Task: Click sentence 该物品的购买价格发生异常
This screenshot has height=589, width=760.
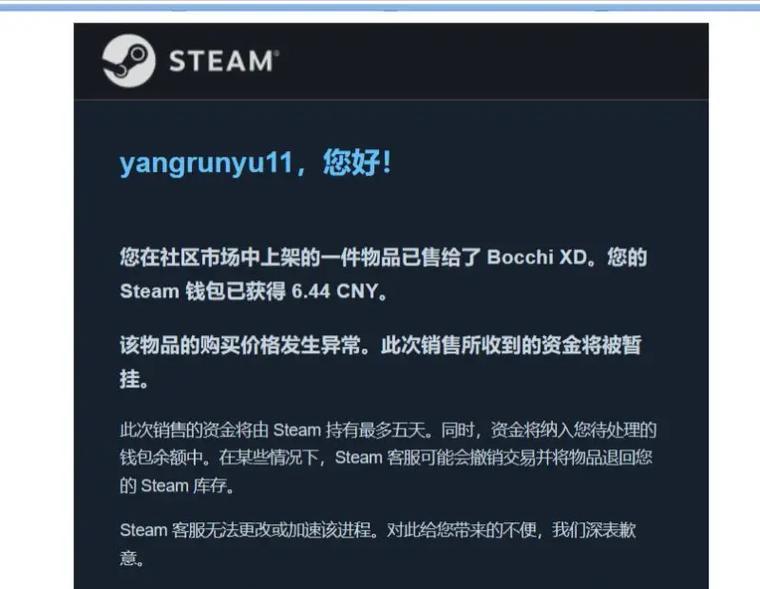Action: click(240, 345)
